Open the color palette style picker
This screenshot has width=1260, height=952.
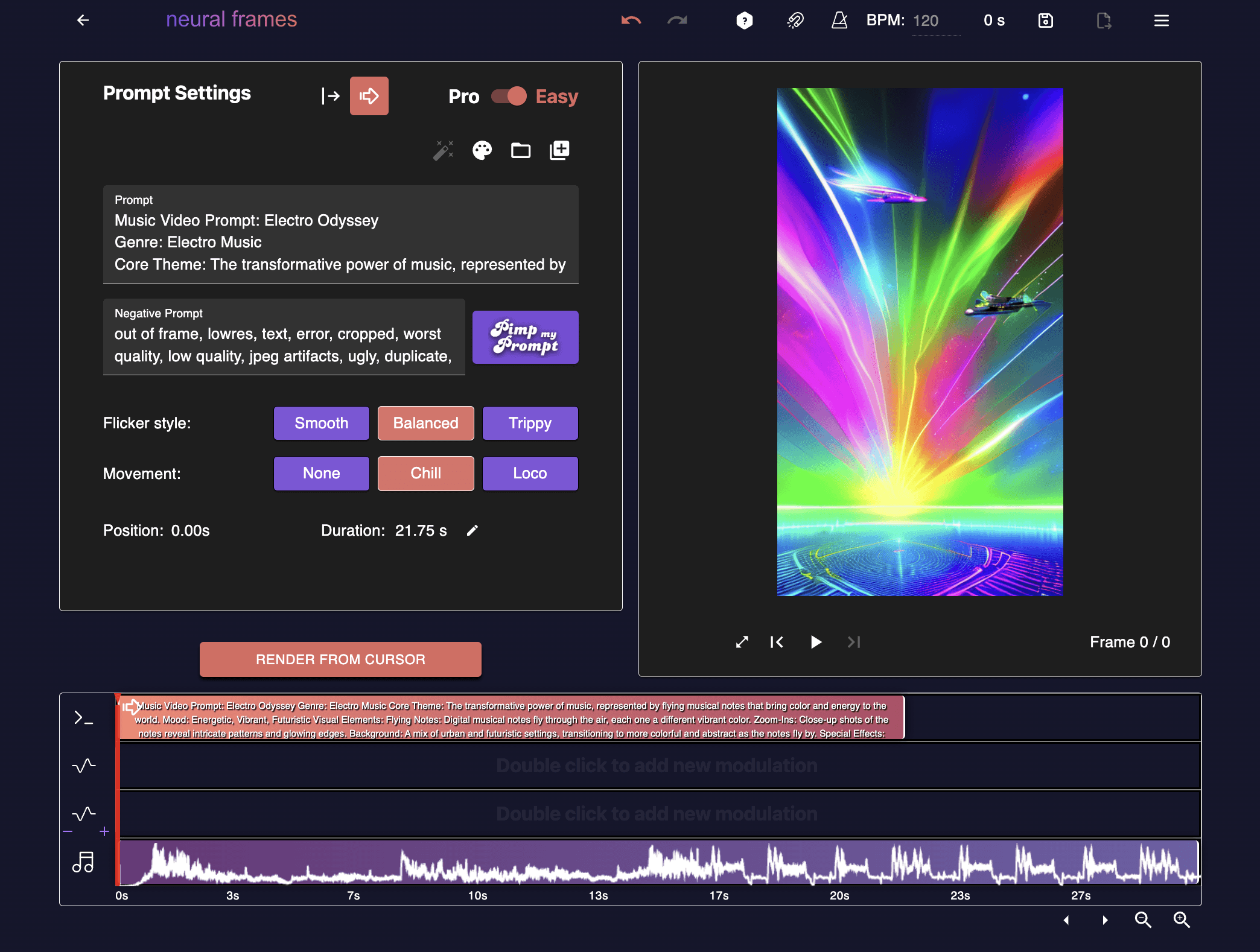[482, 150]
